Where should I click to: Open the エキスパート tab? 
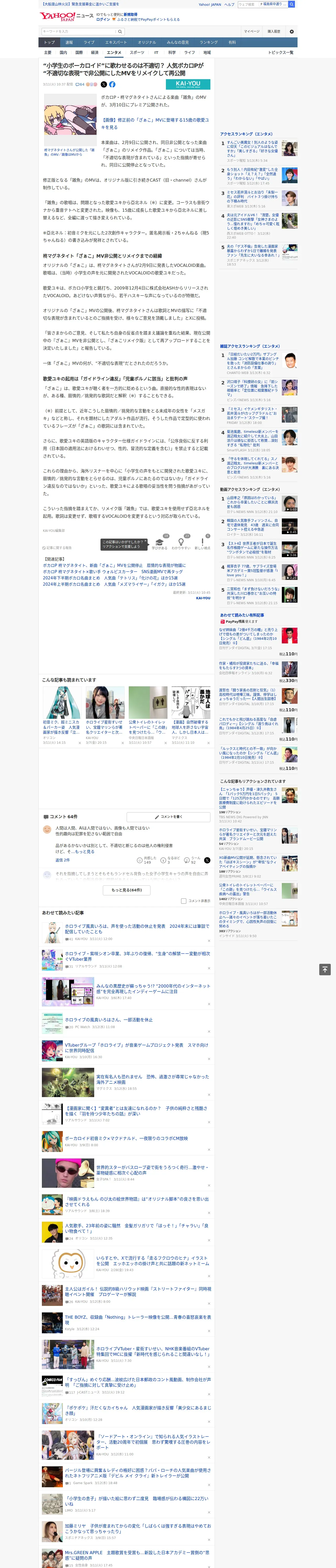tap(116, 43)
